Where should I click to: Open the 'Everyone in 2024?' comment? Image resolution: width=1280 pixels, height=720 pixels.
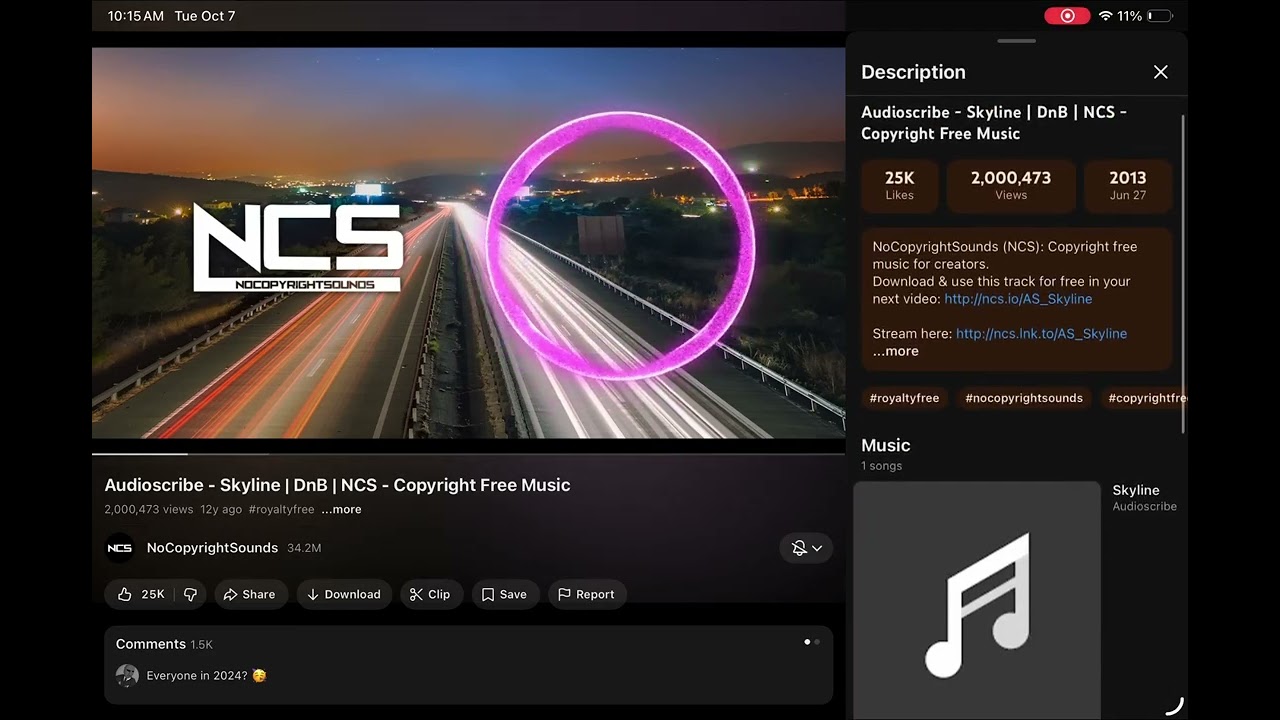pos(206,676)
